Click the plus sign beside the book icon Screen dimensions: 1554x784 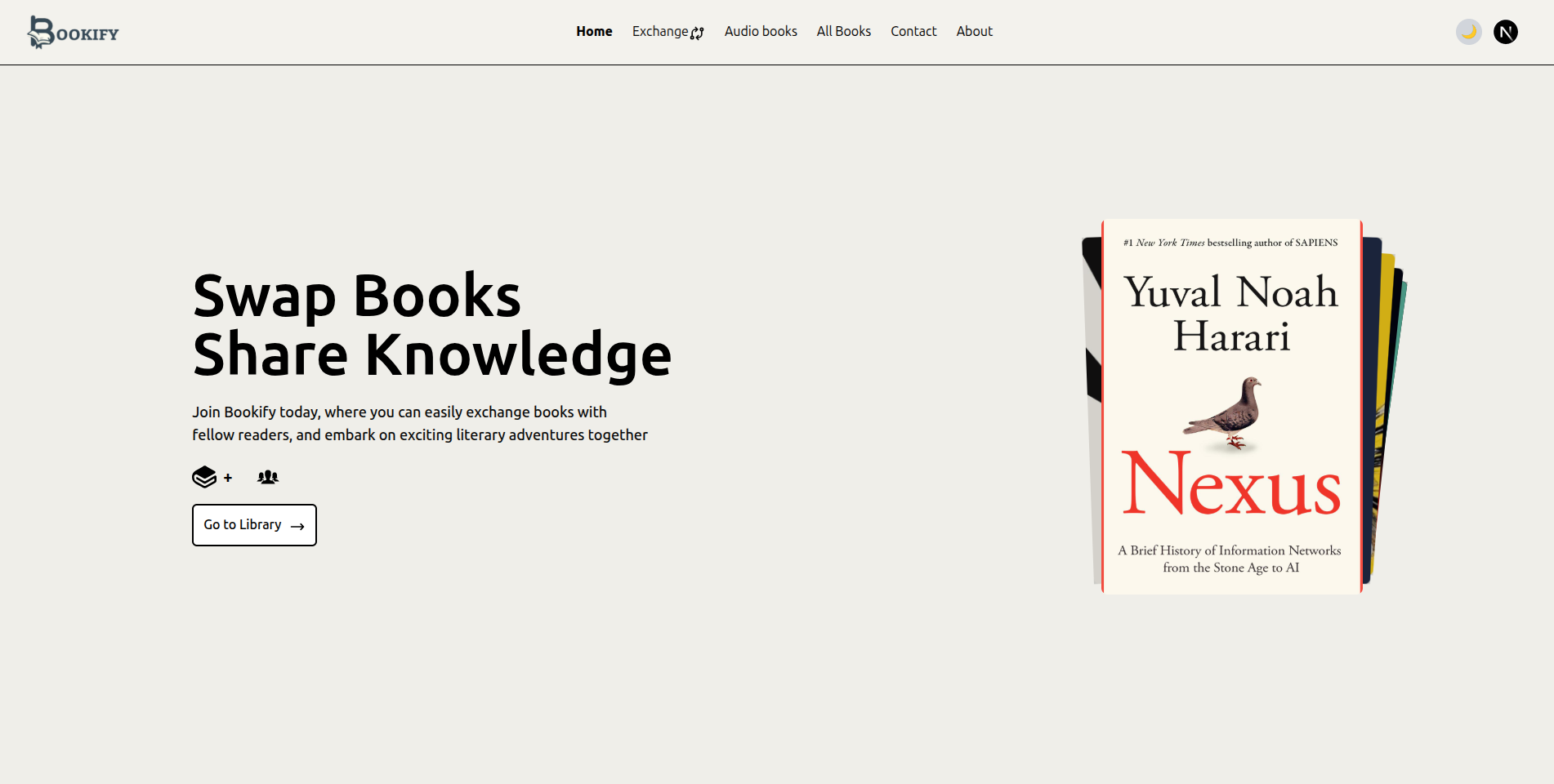pos(227,478)
